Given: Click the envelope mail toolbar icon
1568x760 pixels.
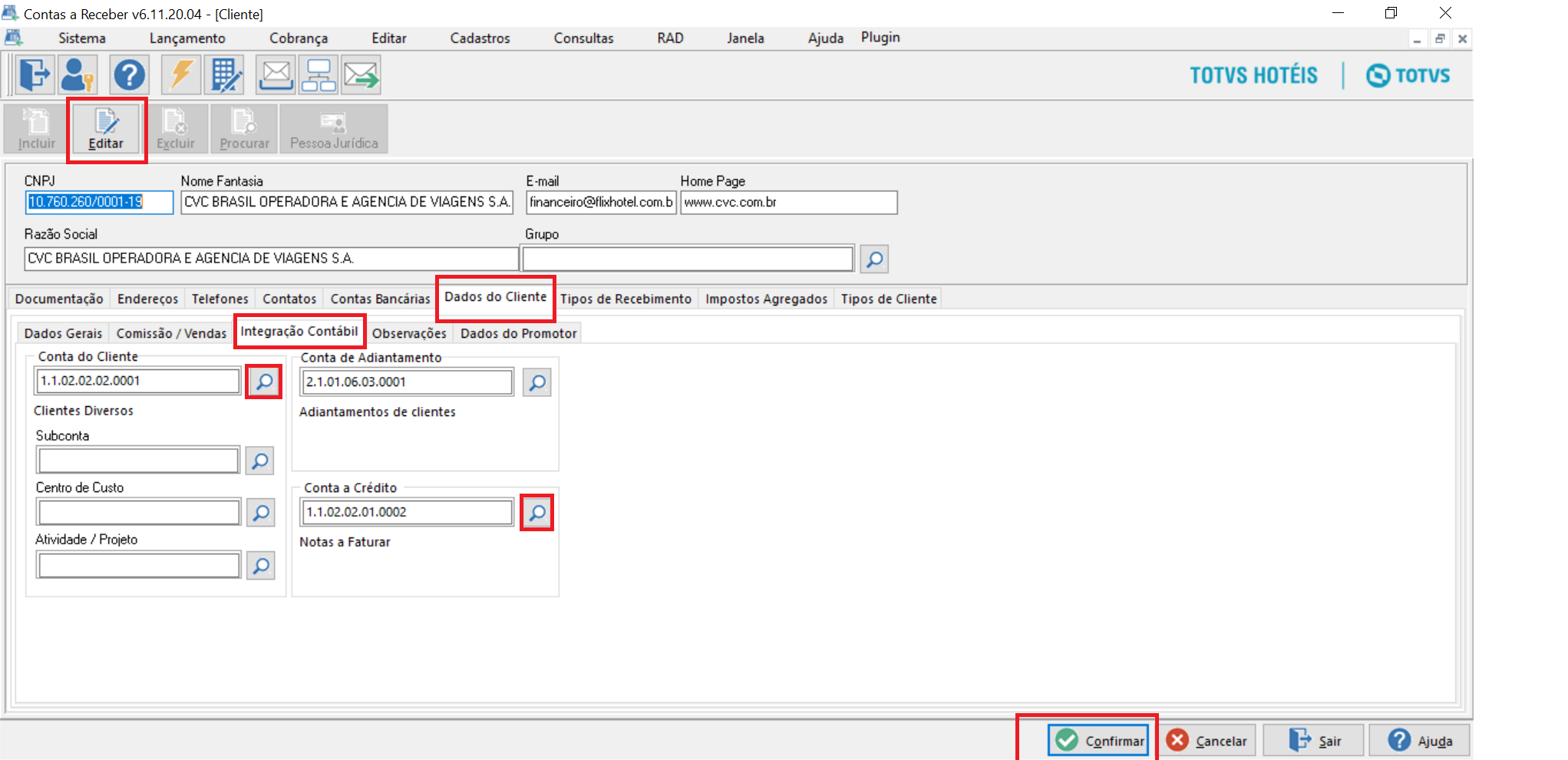Looking at the screenshot, I should click(276, 75).
